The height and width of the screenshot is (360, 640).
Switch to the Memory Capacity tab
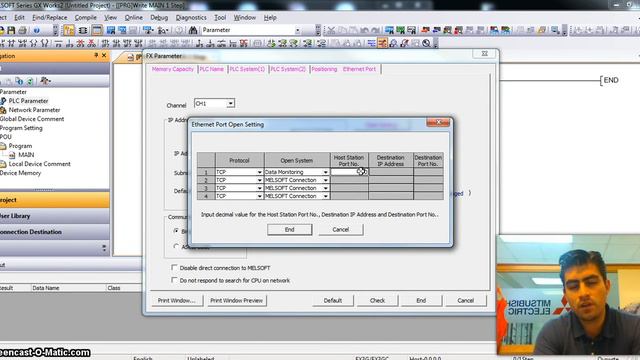coord(172,69)
